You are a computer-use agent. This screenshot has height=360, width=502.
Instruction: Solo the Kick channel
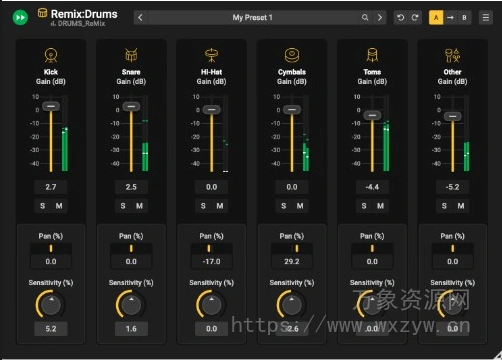pos(43,206)
